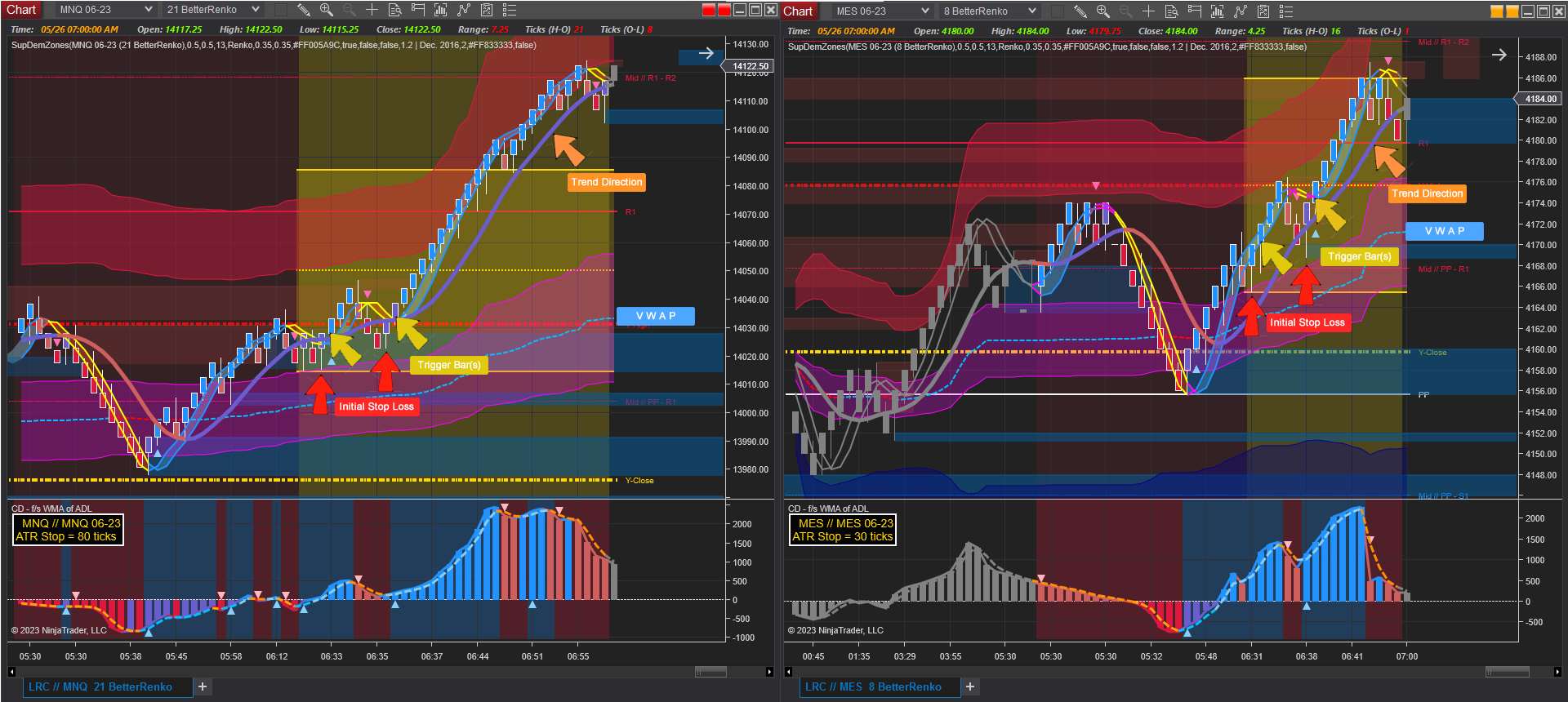Click the 'Ticks (H-O) 21' value in MNQ header
Screen dimensions: 1568x702
tap(555, 29)
